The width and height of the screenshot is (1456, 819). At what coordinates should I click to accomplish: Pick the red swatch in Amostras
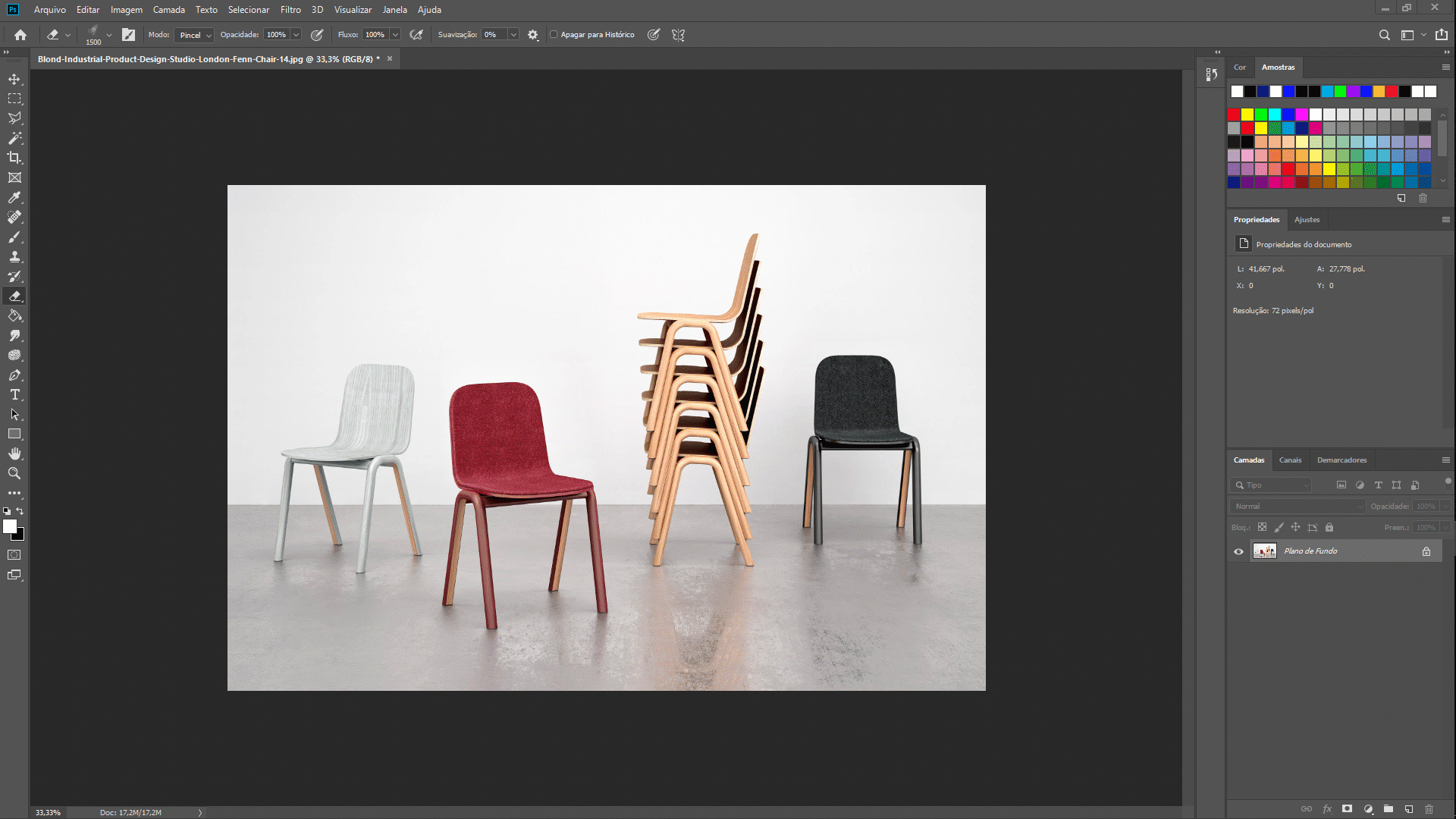(x=1234, y=115)
